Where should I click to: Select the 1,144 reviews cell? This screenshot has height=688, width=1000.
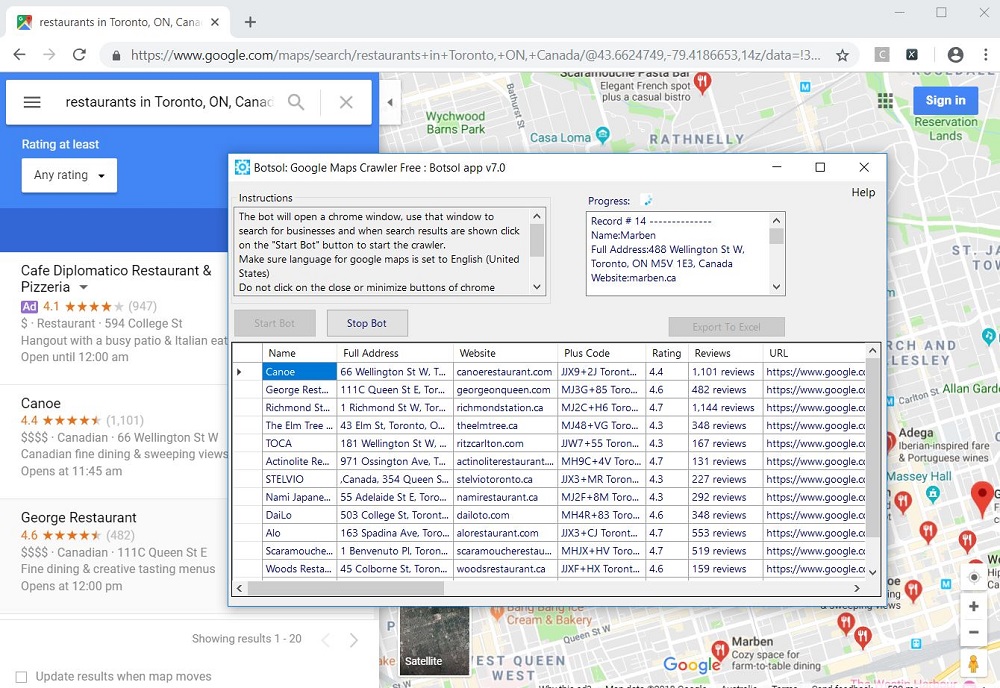click(725, 407)
